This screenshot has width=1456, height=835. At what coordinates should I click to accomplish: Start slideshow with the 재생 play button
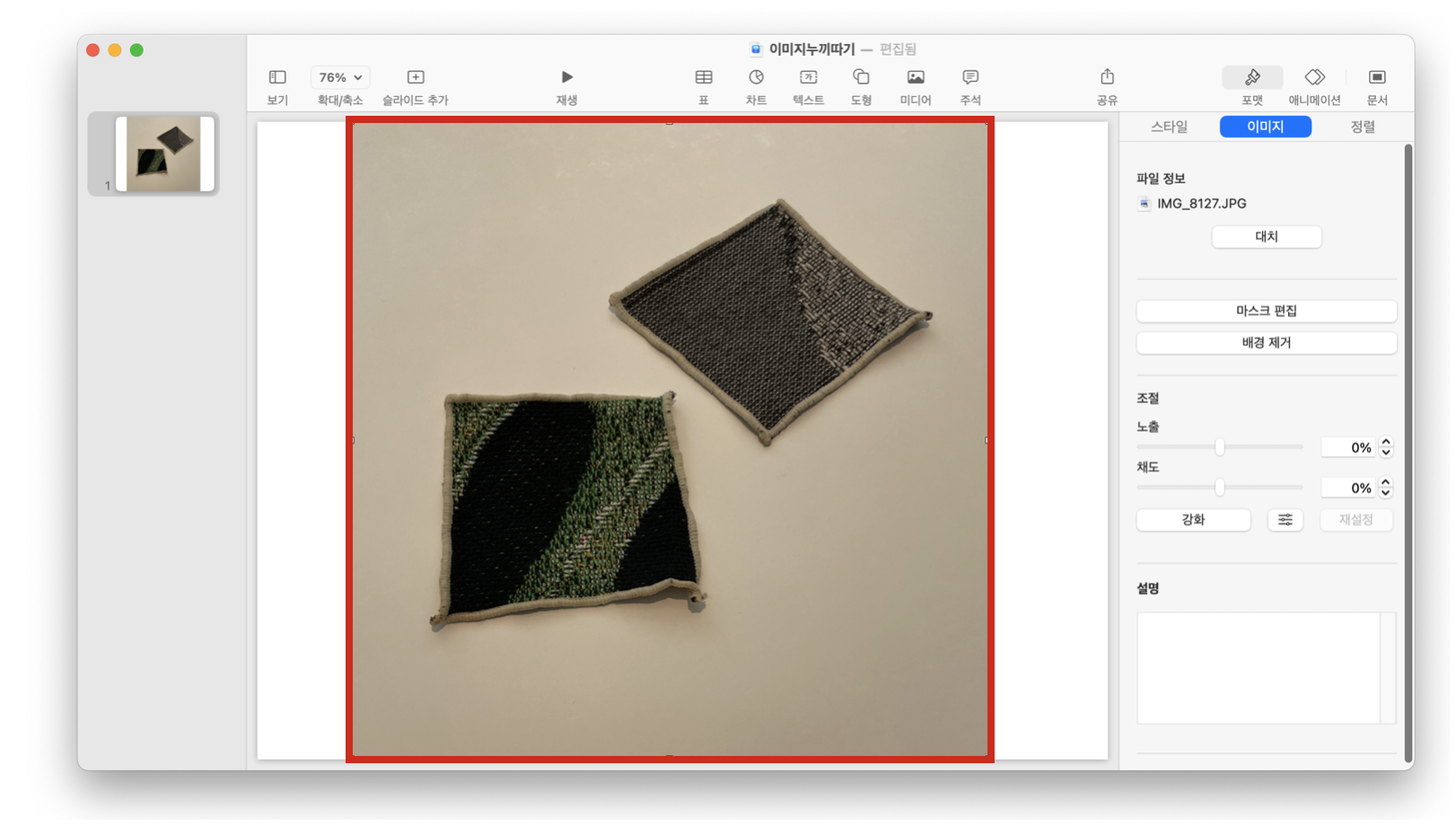[x=566, y=77]
